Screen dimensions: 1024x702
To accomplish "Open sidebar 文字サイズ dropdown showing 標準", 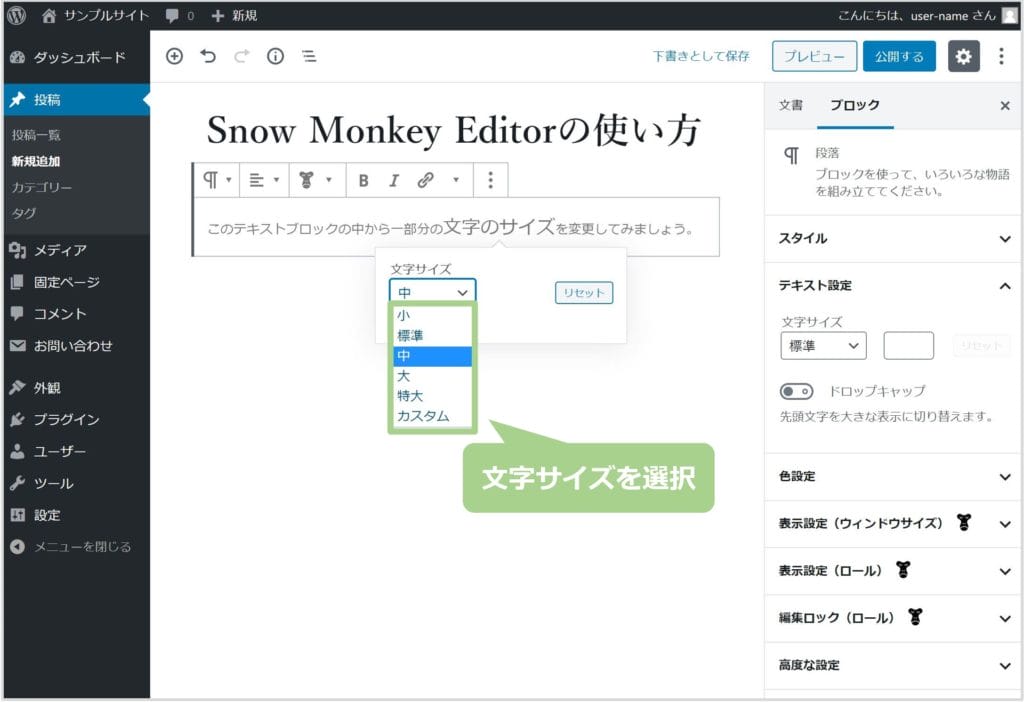I will click(x=823, y=346).
